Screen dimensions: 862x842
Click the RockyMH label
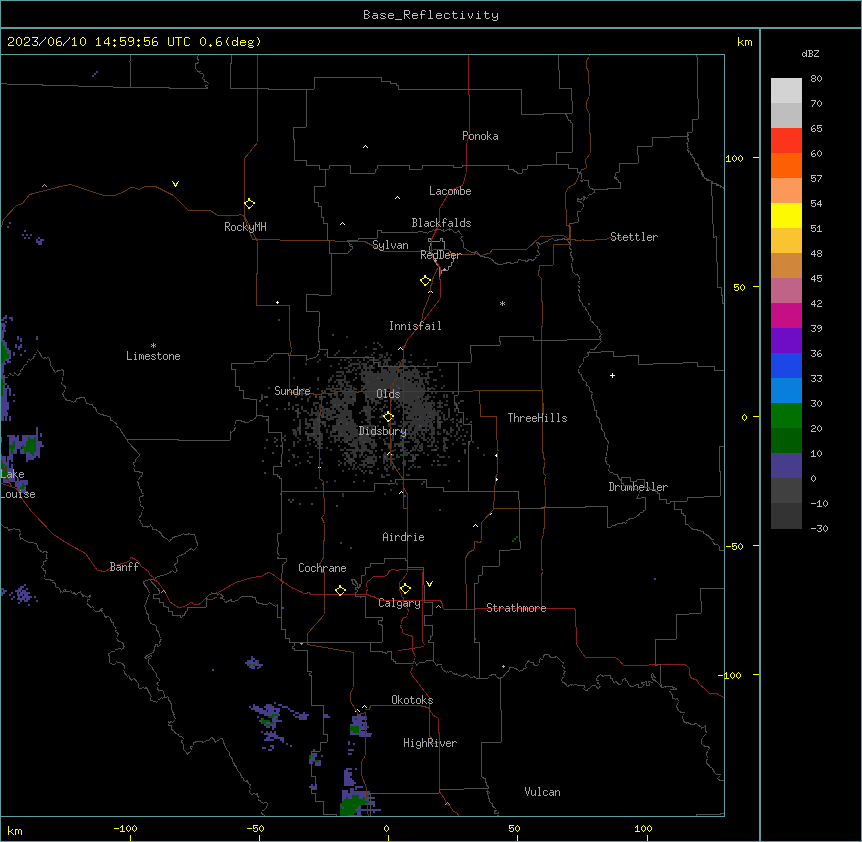click(x=245, y=227)
